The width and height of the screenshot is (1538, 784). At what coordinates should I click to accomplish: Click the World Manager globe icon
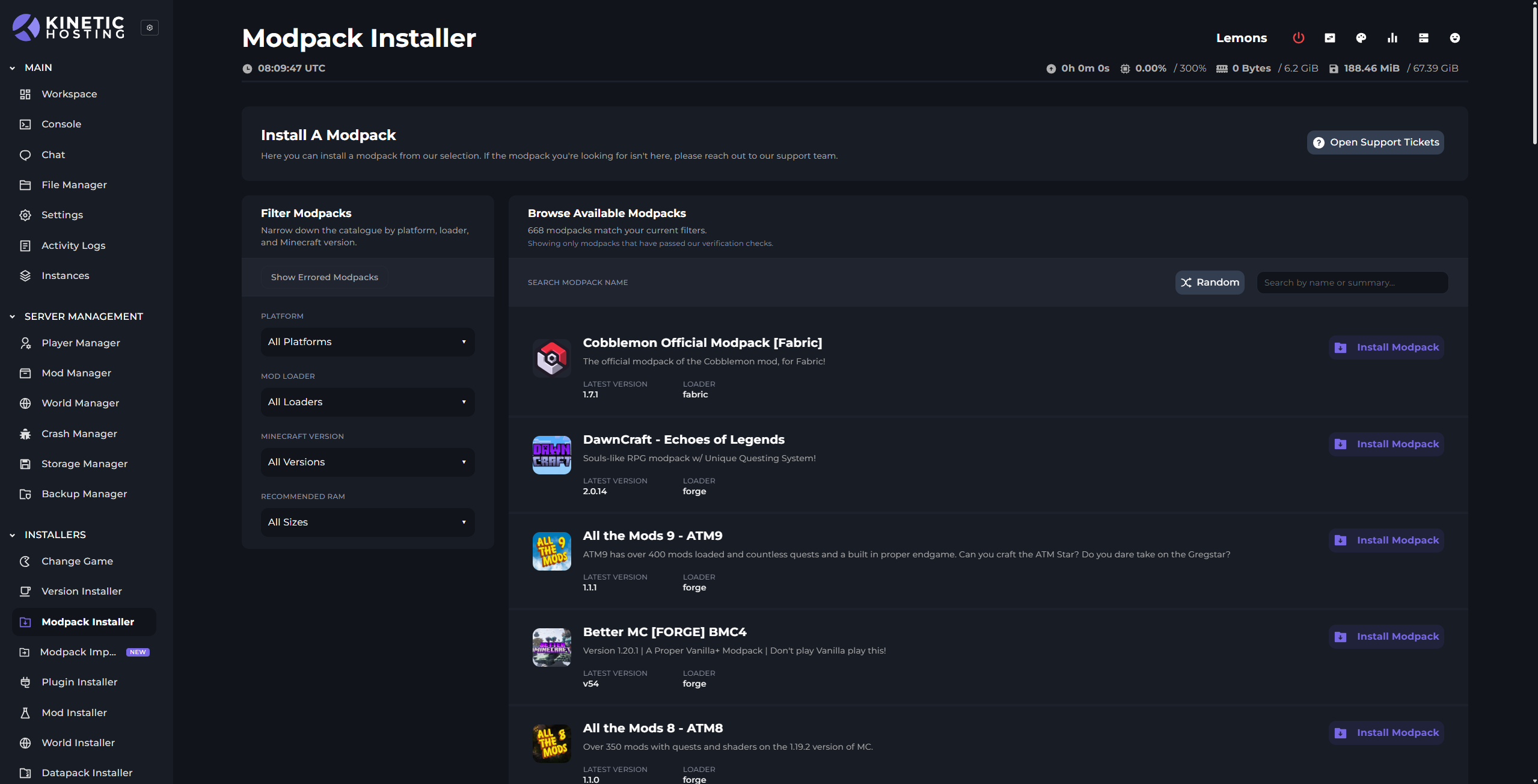tap(25, 403)
